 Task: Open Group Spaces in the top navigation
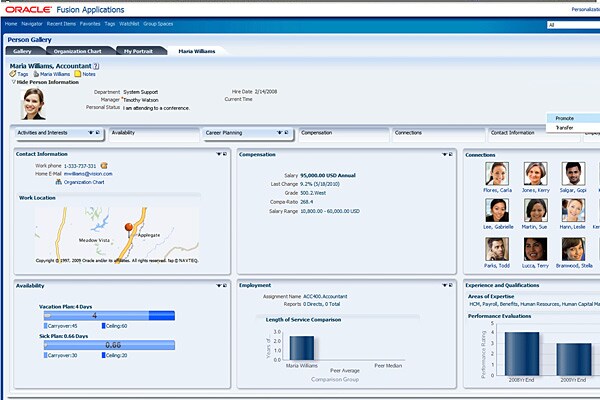(x=158, y=24)
